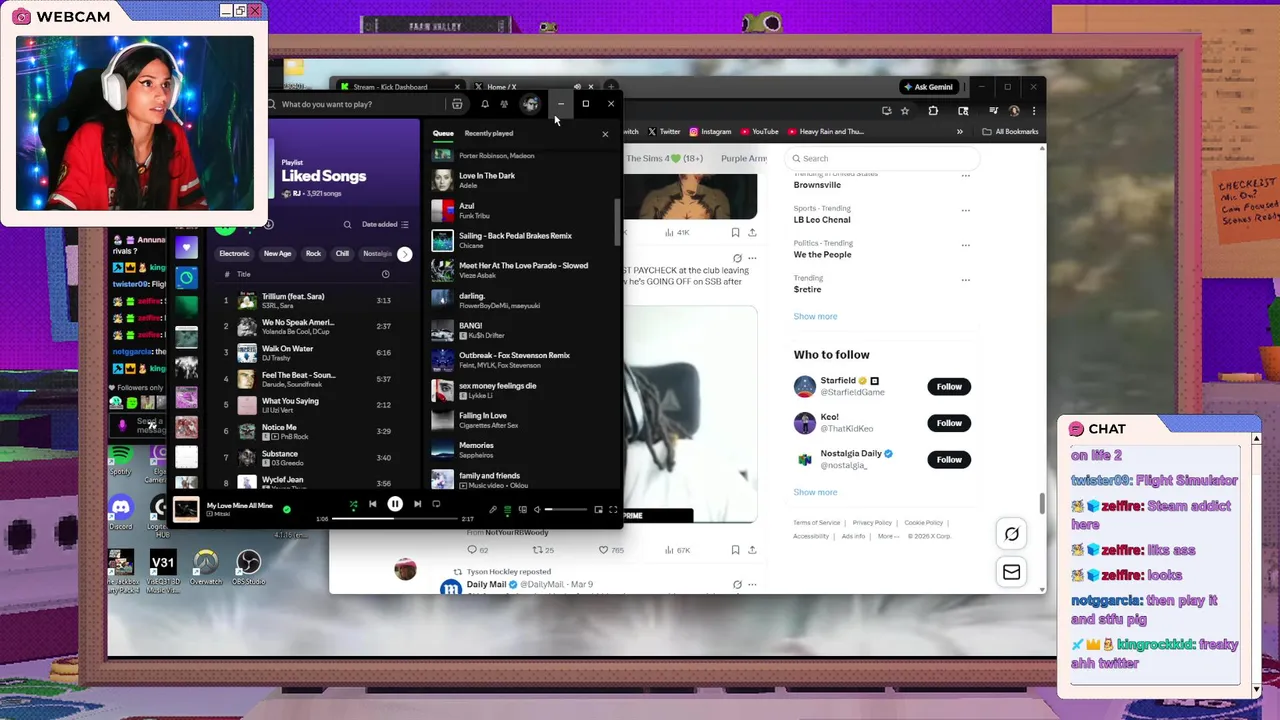Enter Spotify full screen mode

613,510
